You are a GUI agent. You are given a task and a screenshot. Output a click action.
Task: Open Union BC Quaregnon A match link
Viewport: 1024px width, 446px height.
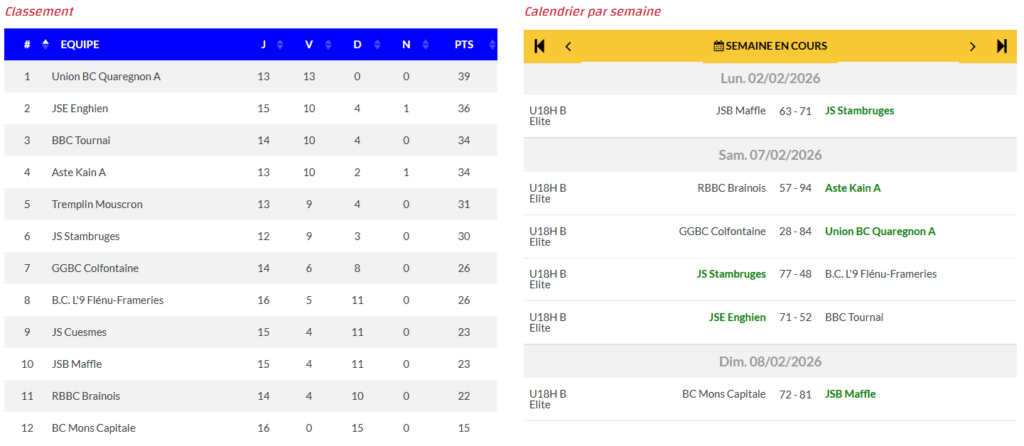880,231
